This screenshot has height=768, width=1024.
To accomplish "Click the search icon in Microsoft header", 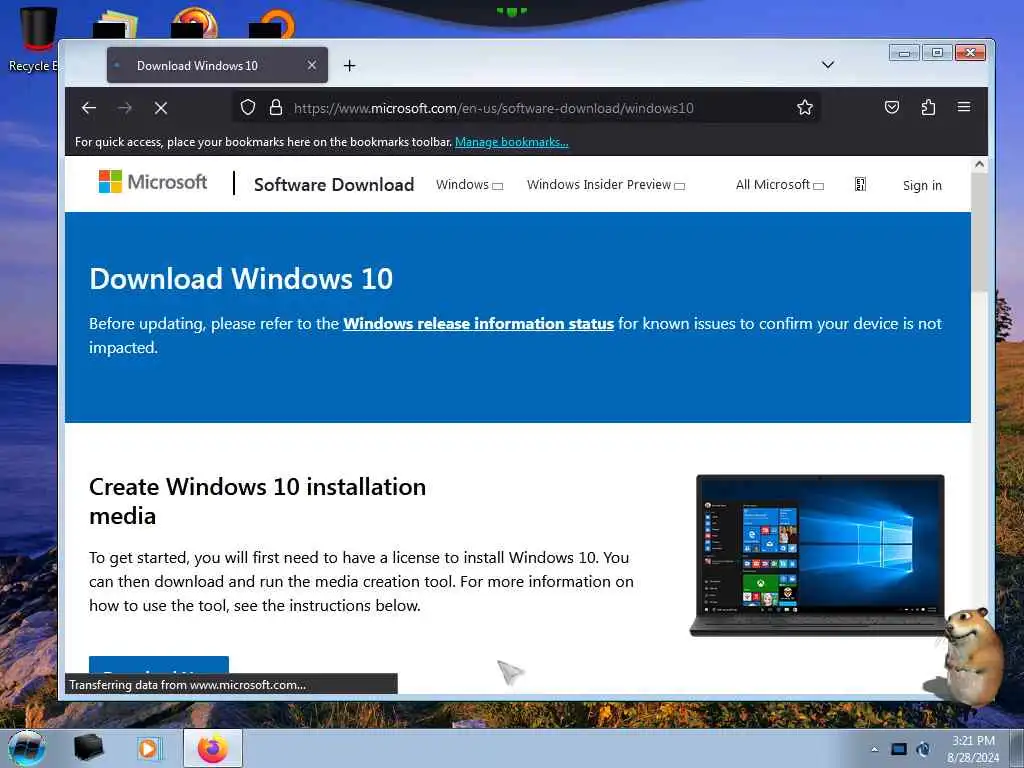I will (x=860, y=185).
